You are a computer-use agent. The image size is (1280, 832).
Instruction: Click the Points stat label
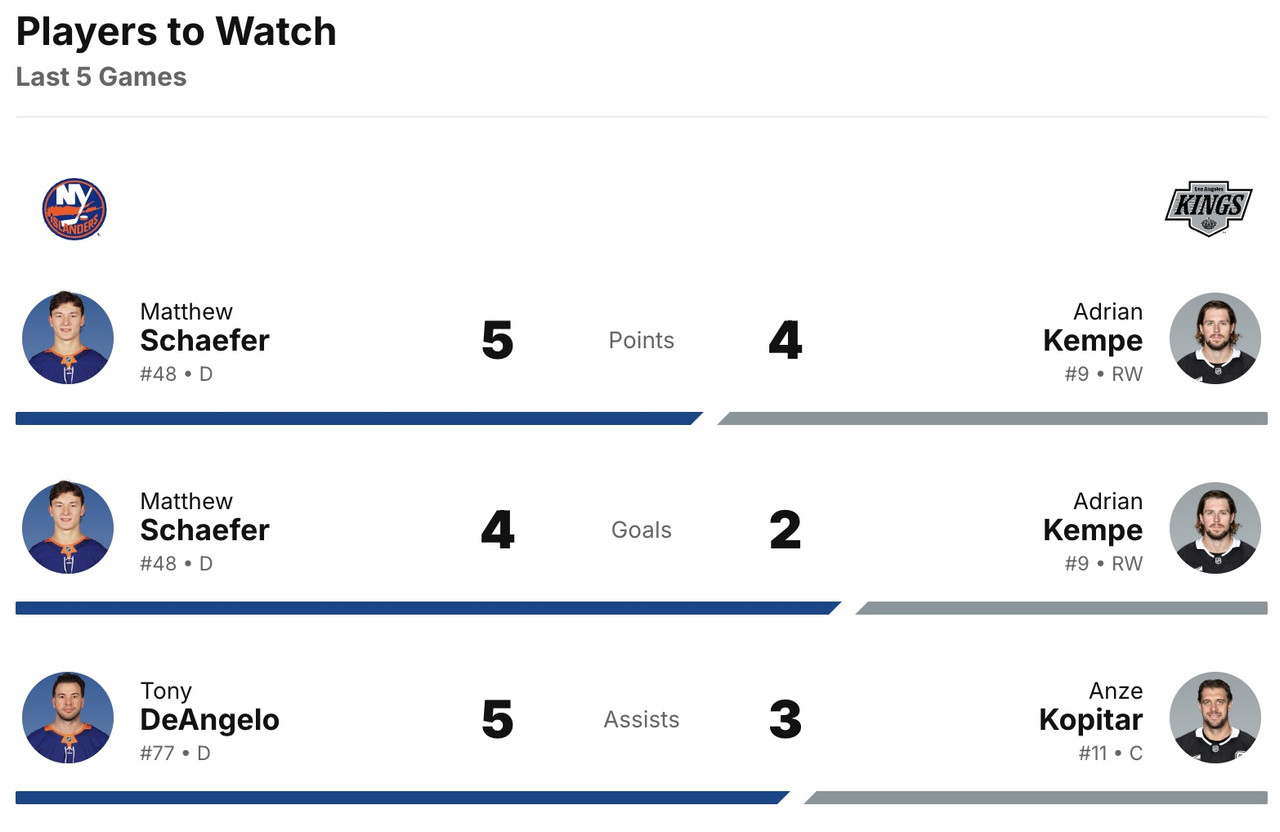point(641,340)
